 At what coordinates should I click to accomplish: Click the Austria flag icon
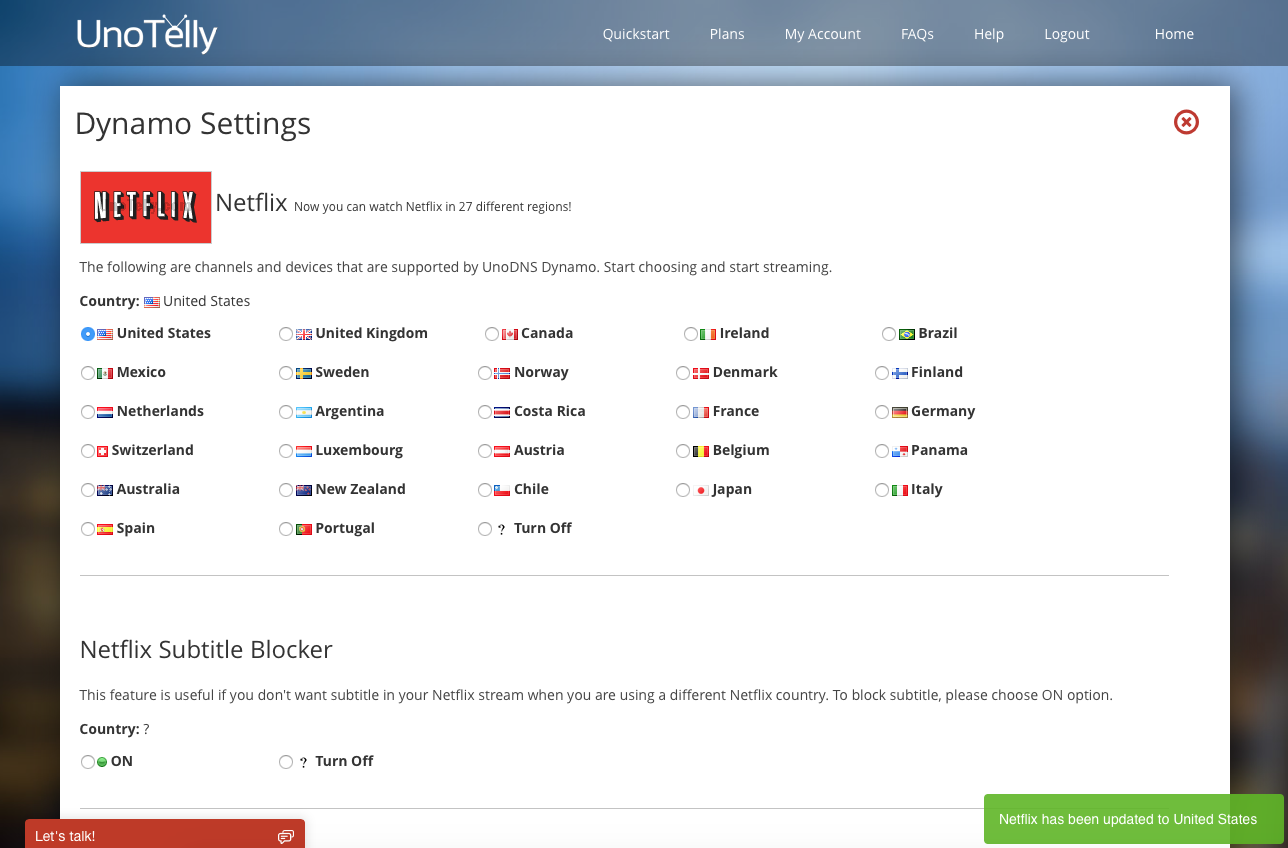(502, 451)
